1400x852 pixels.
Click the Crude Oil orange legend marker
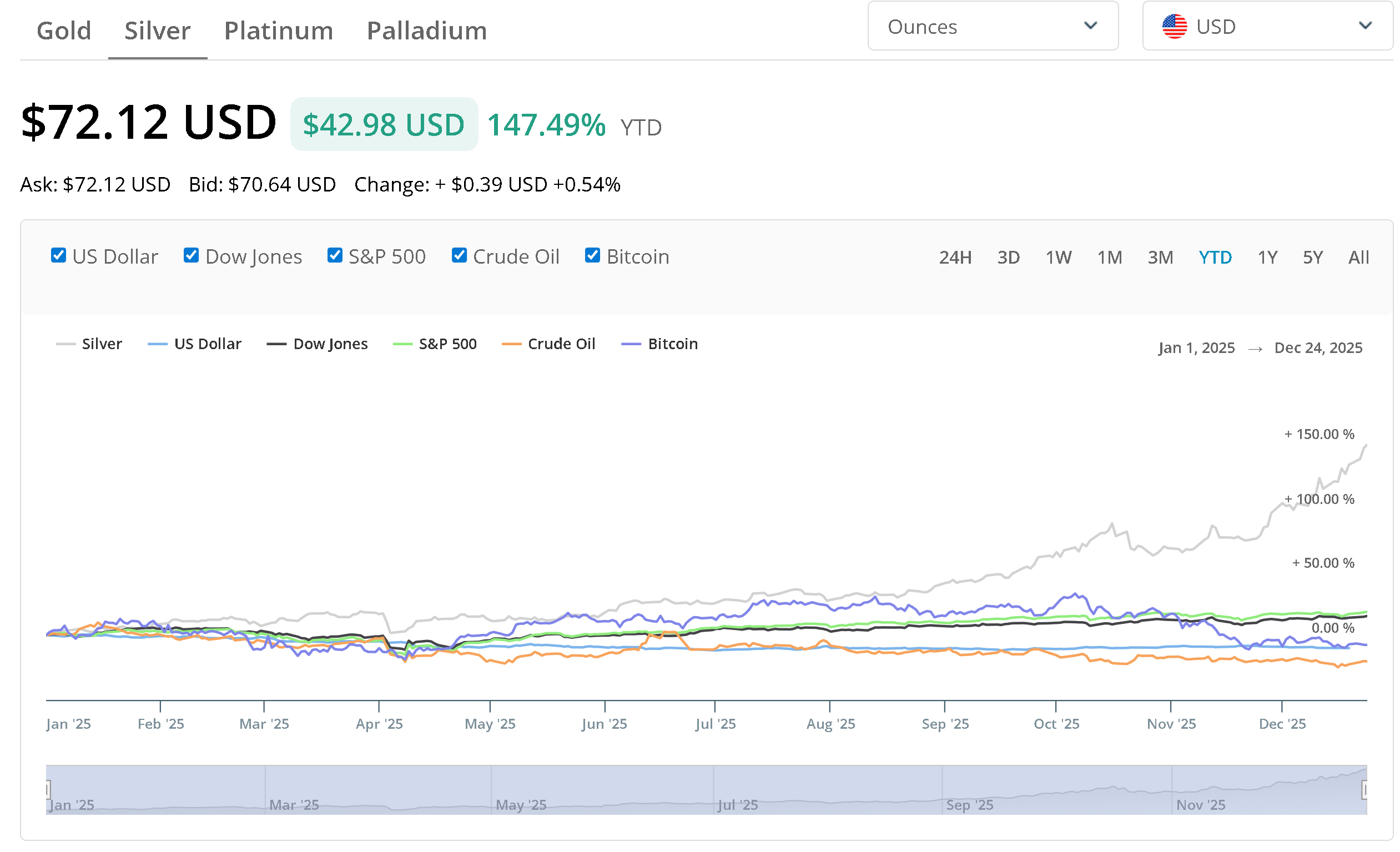511,344
